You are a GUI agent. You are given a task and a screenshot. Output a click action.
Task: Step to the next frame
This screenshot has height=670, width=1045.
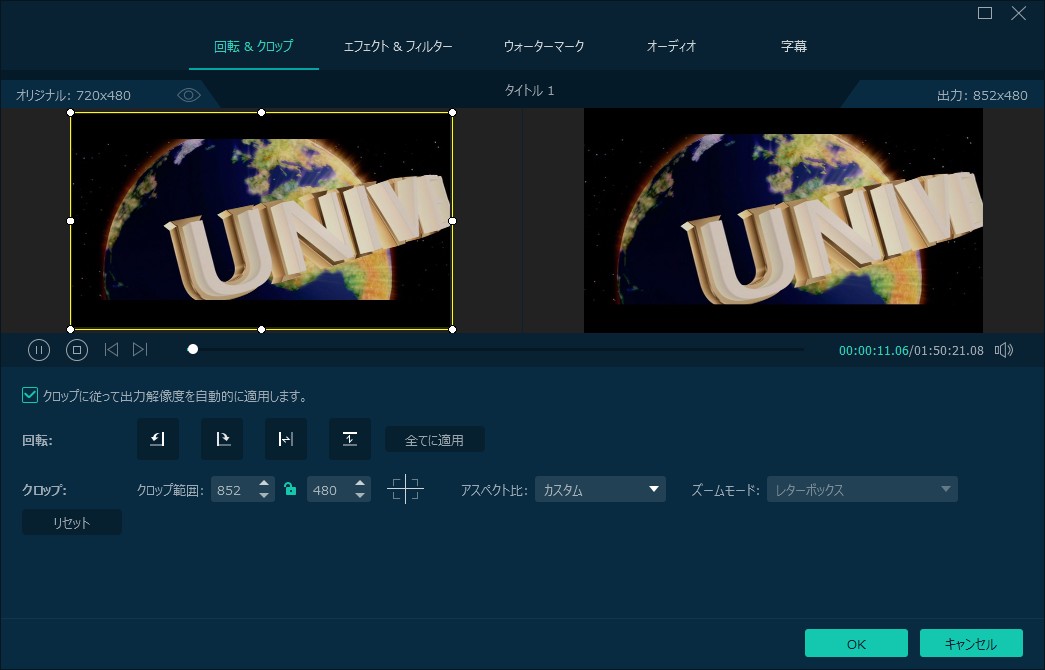tap(140, 350)
